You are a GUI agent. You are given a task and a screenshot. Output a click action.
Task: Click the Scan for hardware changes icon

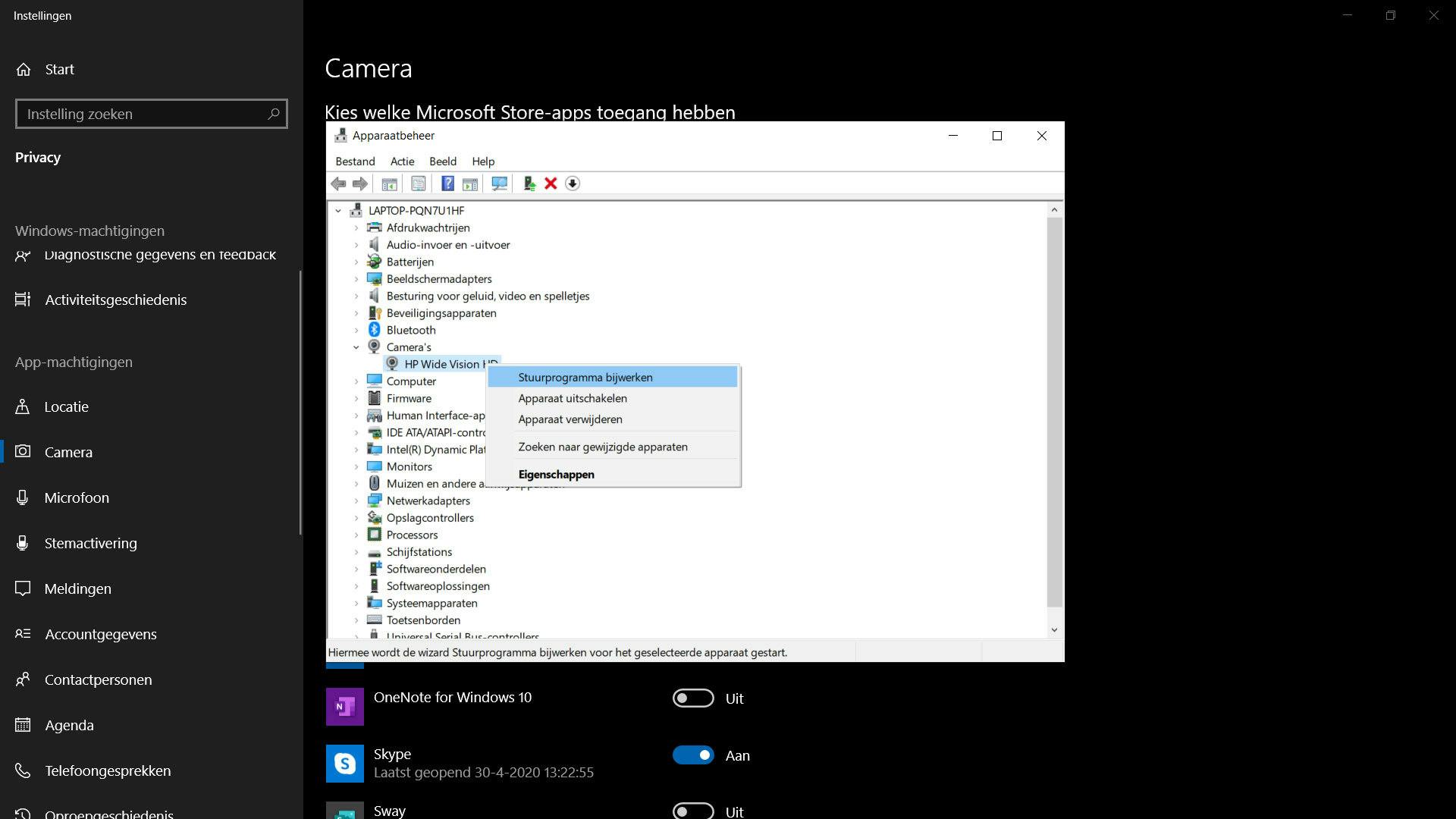pyautogui.click(x=499, y=184)
